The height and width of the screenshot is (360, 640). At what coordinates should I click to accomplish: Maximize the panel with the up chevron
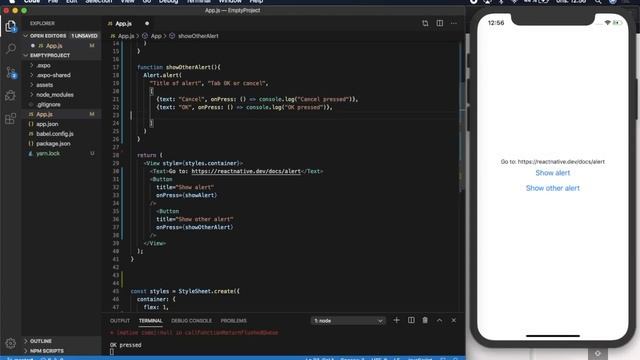439,320
